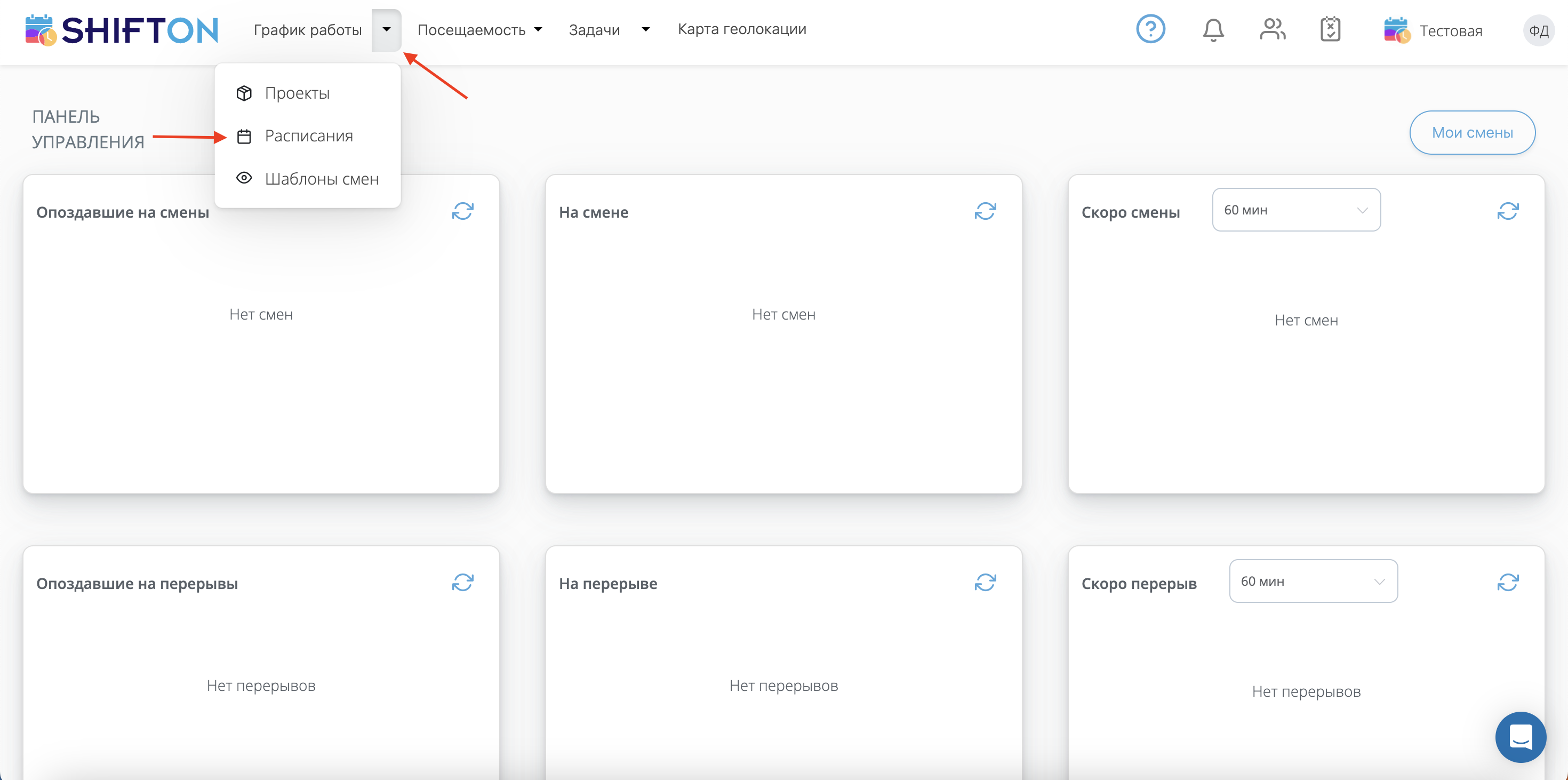Open Посещаемость menu item
This screenshot has width=1568, height=780.
(471, 30)
